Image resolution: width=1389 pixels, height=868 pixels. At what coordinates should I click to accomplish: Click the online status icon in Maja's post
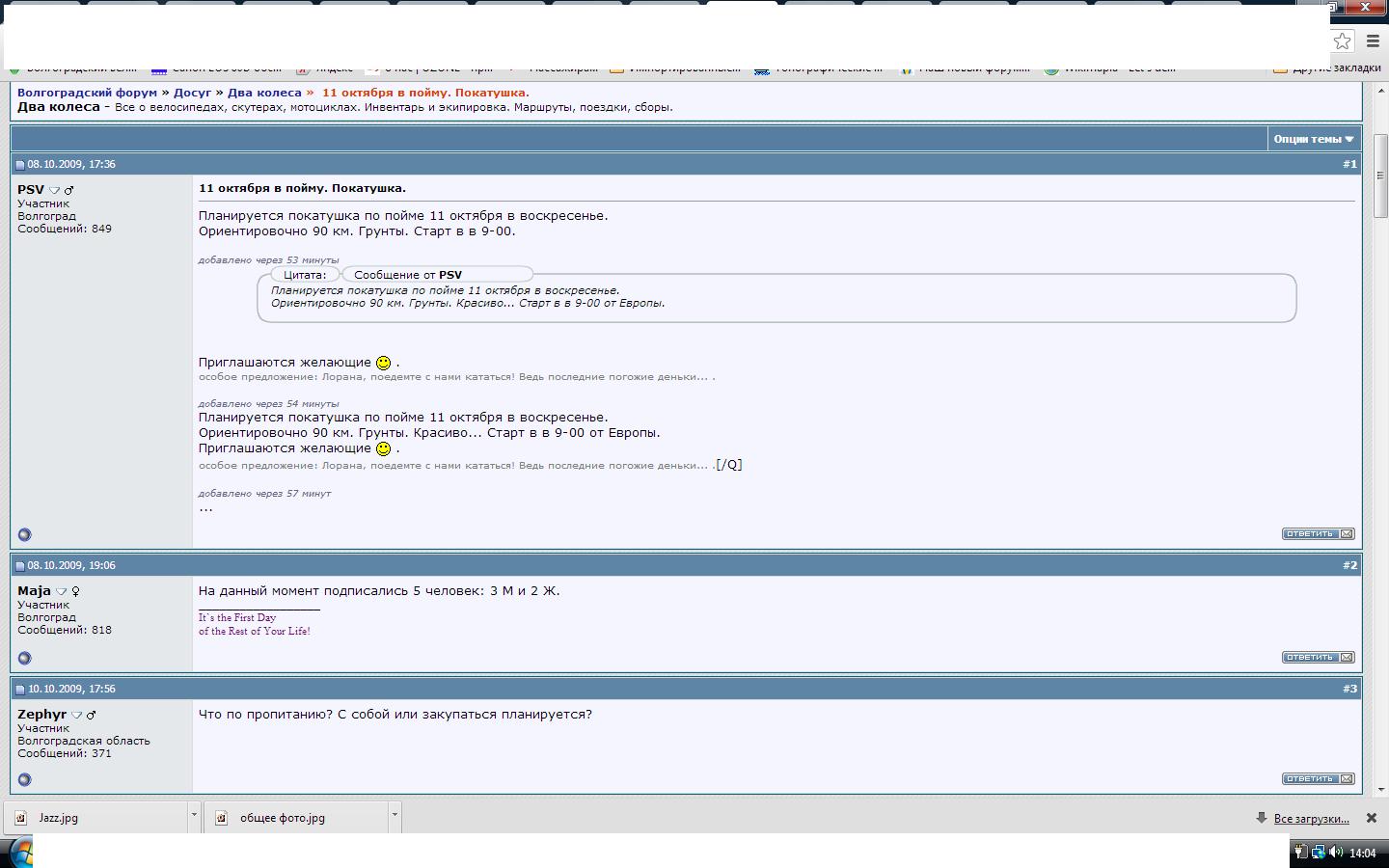pyautogui.click(x=25, y=658)
